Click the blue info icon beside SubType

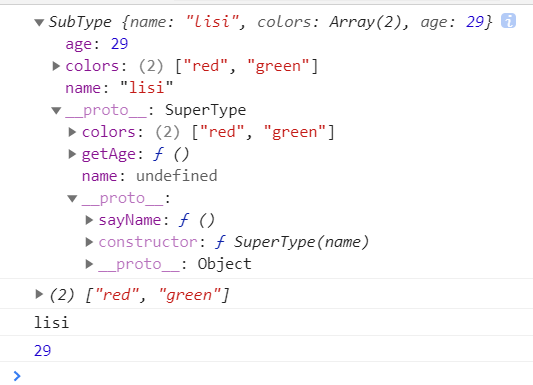point(508,21)
